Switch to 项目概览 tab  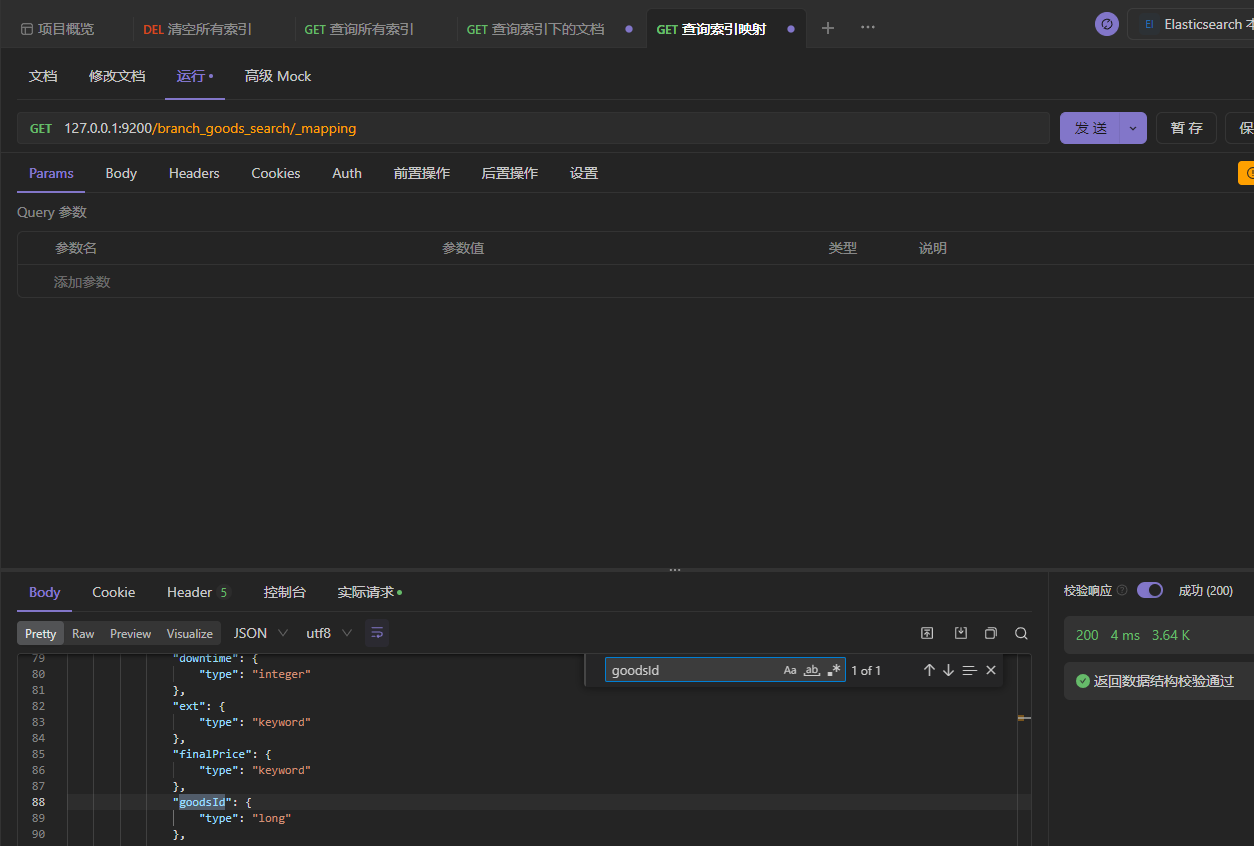[x=57, y=29]
